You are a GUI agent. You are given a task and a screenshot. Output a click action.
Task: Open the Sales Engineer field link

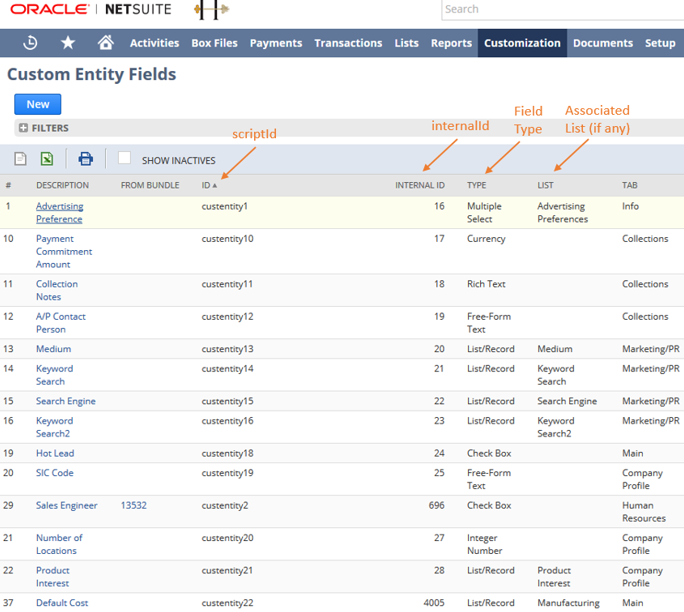coord(66,505)
